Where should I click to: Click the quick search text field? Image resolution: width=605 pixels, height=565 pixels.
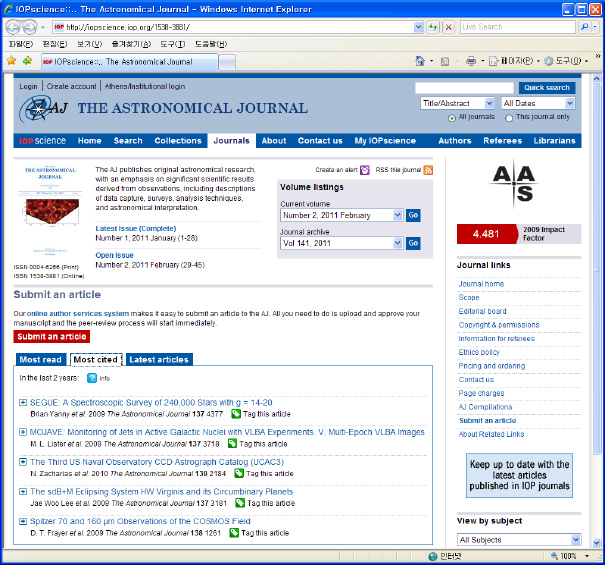coord(464,88)
